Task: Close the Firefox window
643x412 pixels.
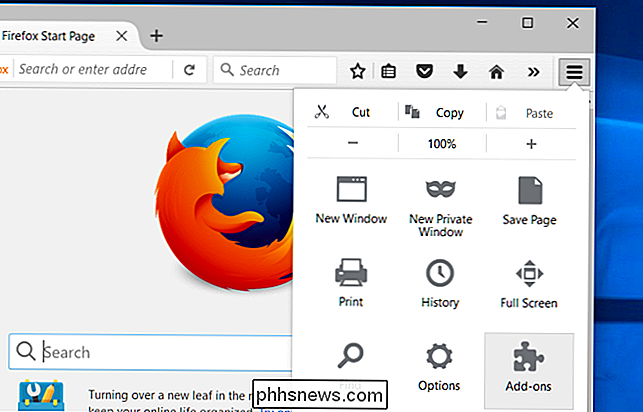Action: [x=573, y=23]
